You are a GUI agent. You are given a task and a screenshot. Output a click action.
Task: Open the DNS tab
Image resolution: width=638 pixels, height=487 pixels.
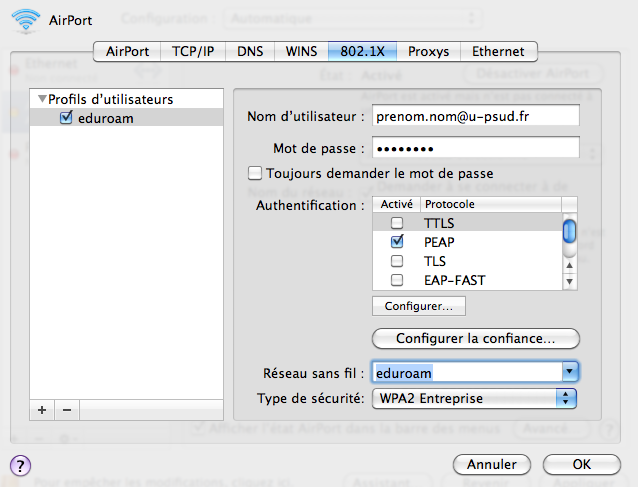tap(250, 52)
